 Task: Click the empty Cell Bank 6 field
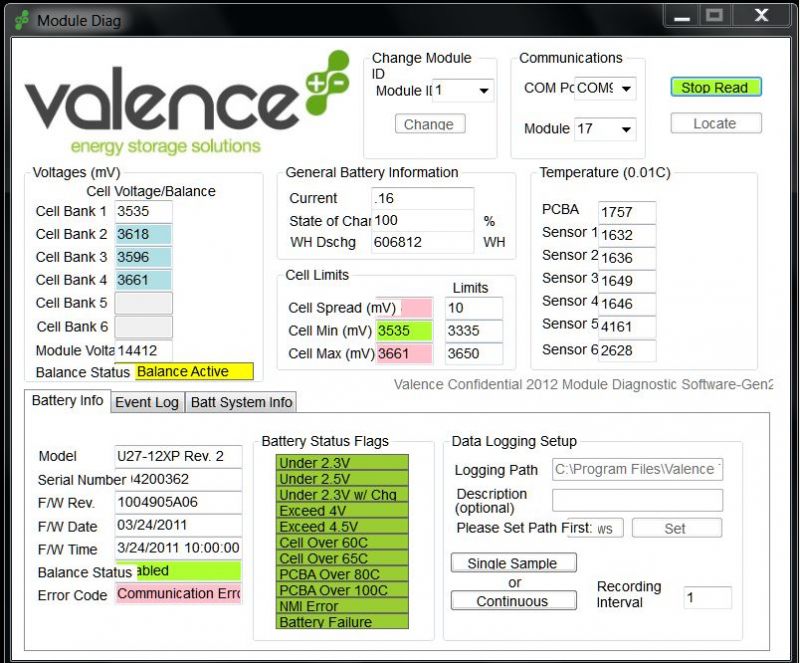pyautogui.click(x=143, y=327)
